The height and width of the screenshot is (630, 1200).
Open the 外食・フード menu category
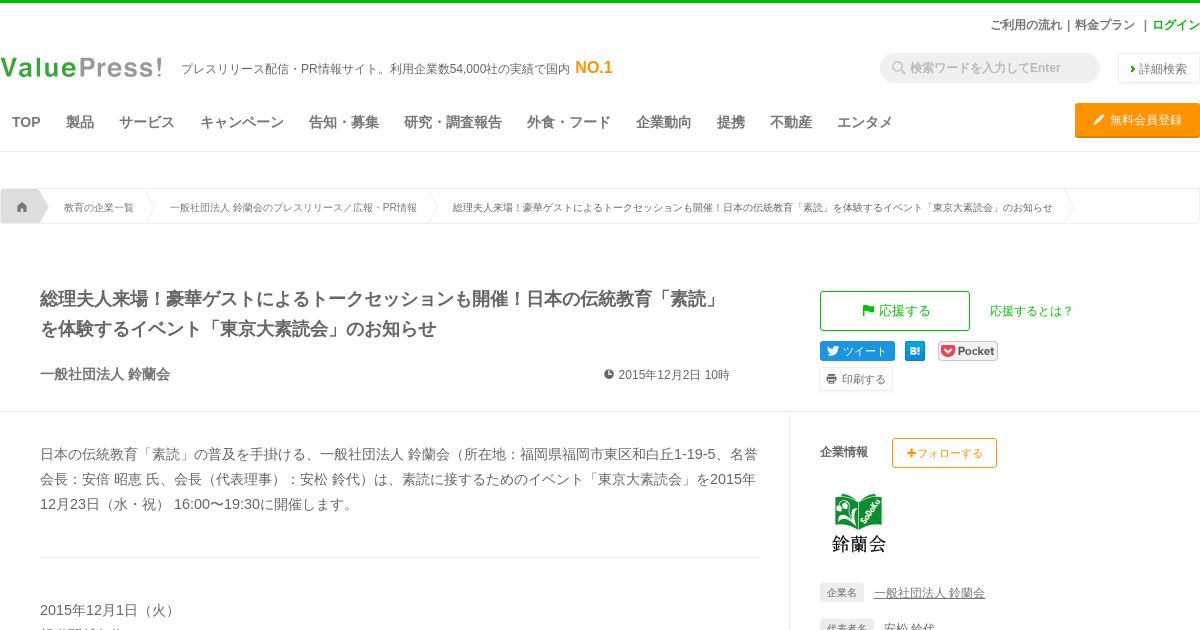click(x=569, y=122)
